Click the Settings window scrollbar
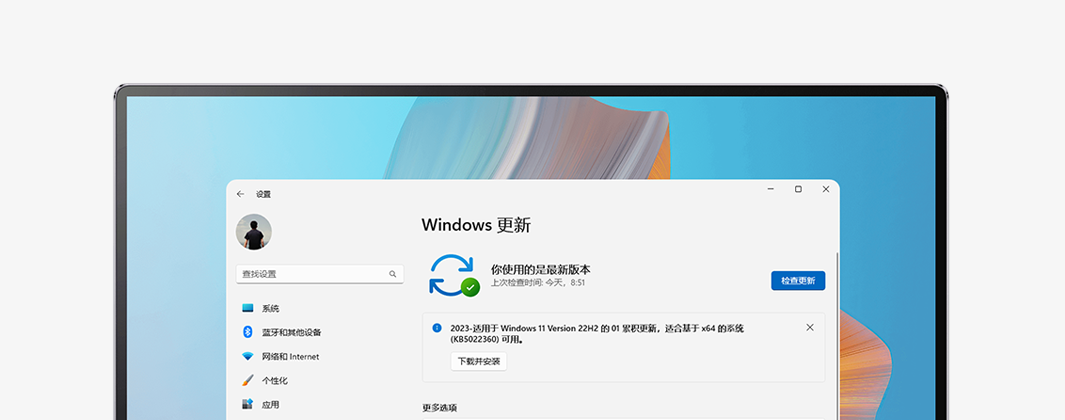Image resolution: width=1065 pixels, height=420 pixels. coord(837,336)
